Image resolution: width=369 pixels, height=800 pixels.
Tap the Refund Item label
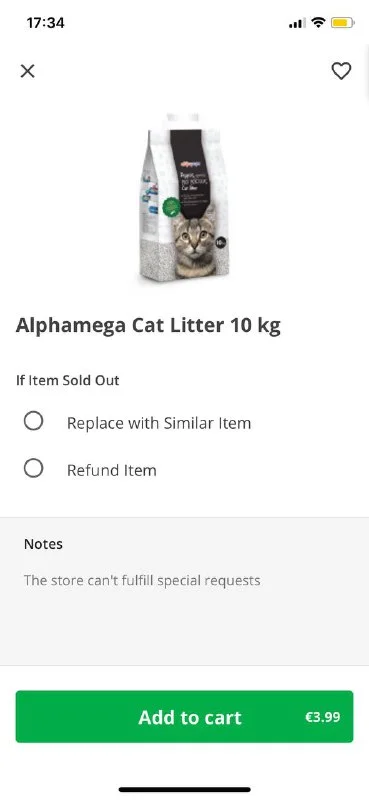(112, 470)
